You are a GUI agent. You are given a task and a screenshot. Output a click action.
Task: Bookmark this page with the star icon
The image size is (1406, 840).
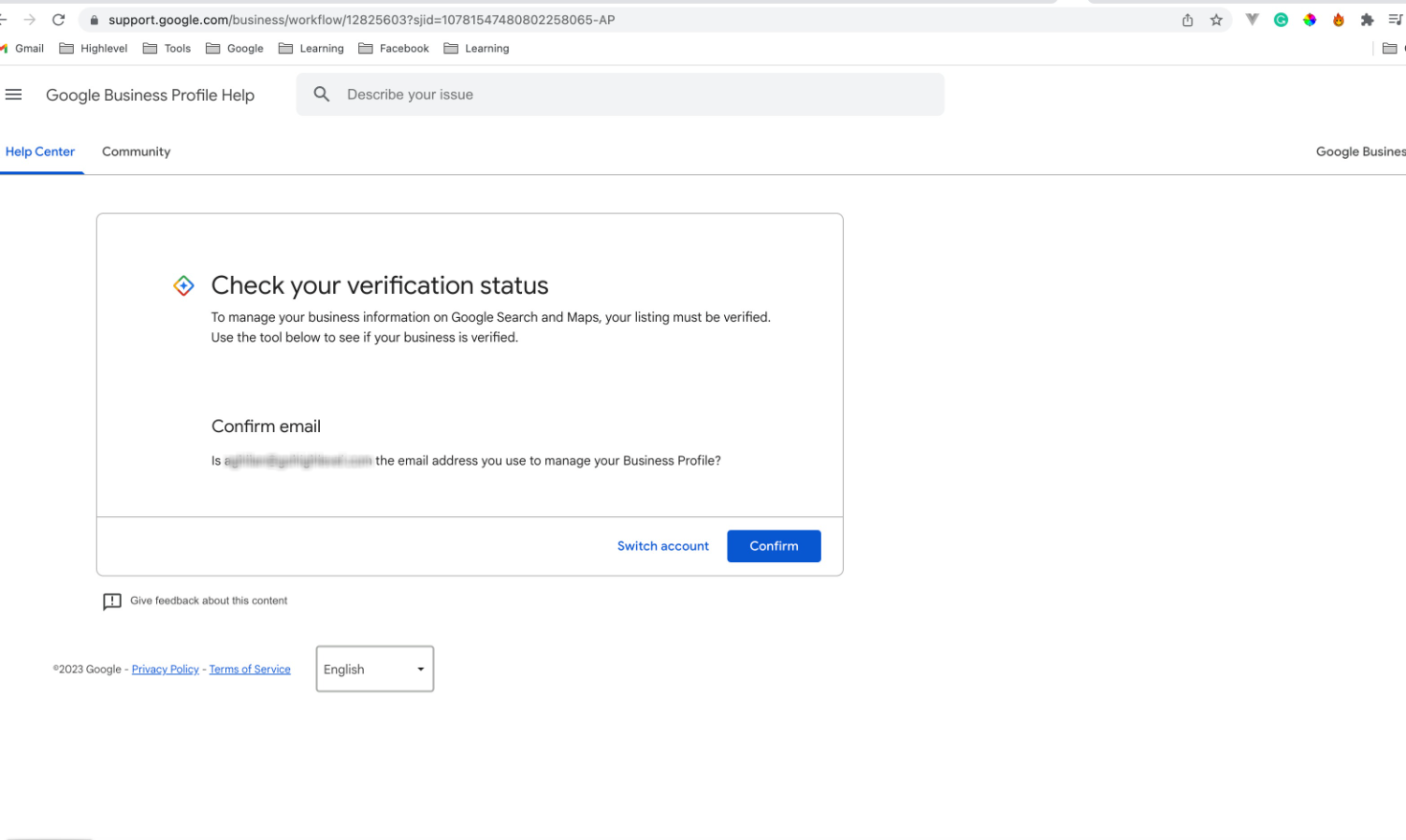coord(1216,19)
